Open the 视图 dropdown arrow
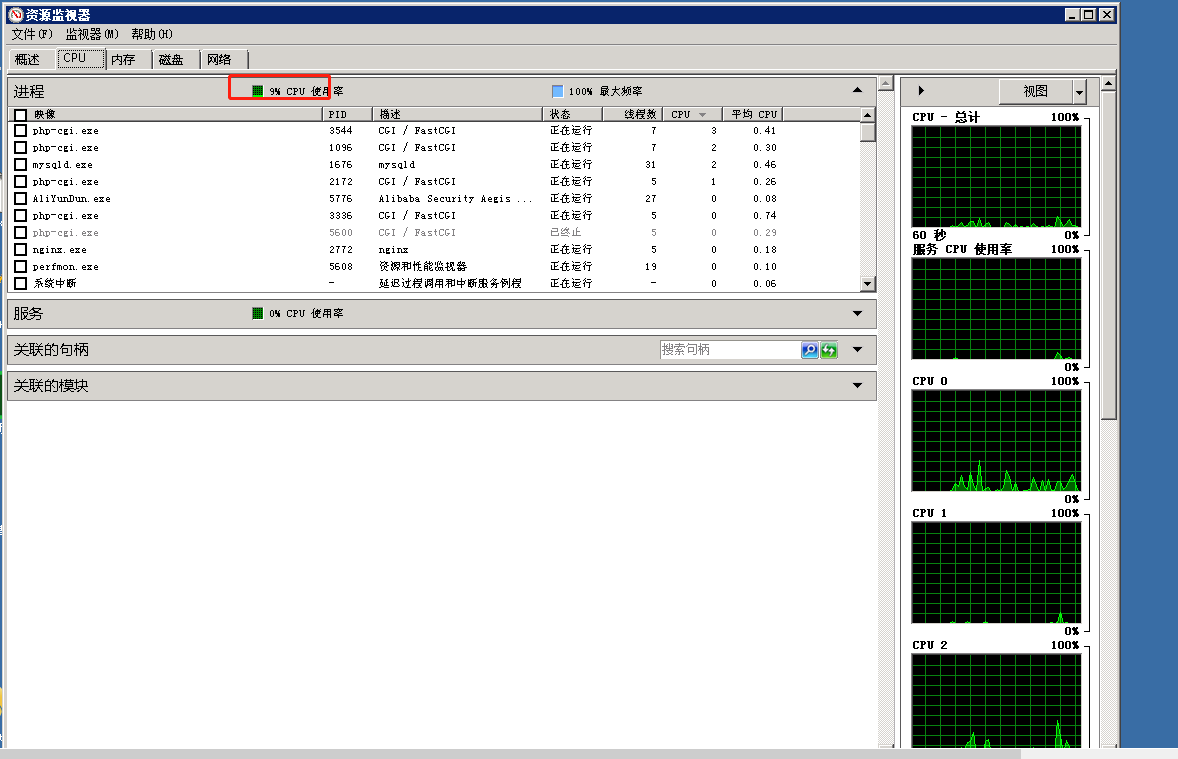 coord(1080,92)
